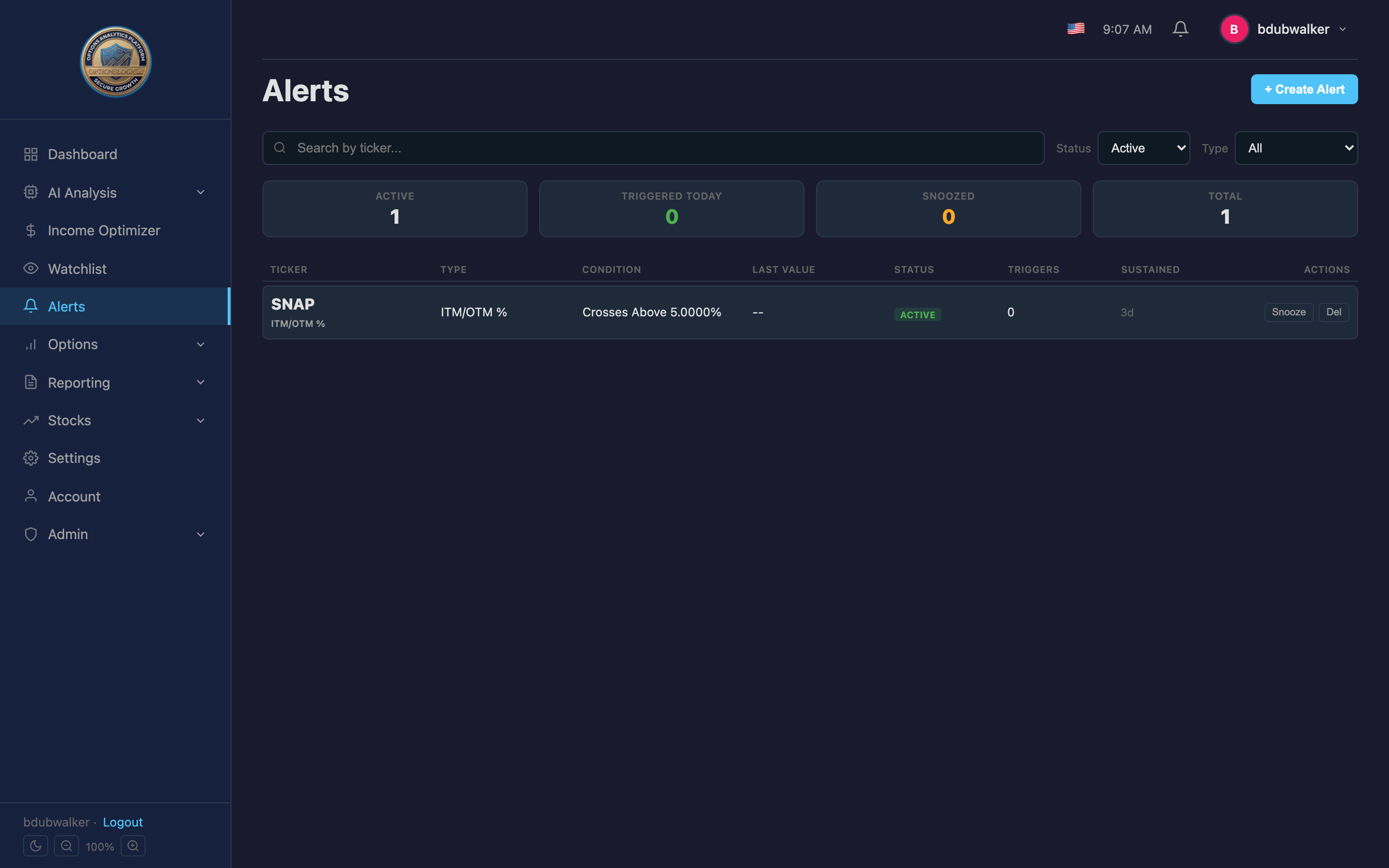Click the Logout link
1389x868 pixels.
[123, 822]
